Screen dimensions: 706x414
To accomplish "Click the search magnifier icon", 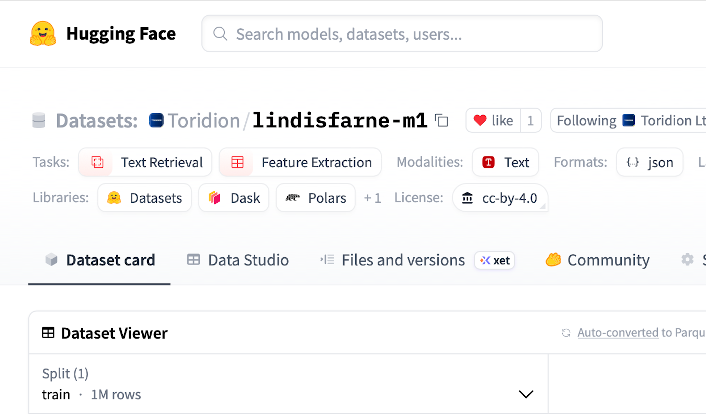I will coord(220,34).
